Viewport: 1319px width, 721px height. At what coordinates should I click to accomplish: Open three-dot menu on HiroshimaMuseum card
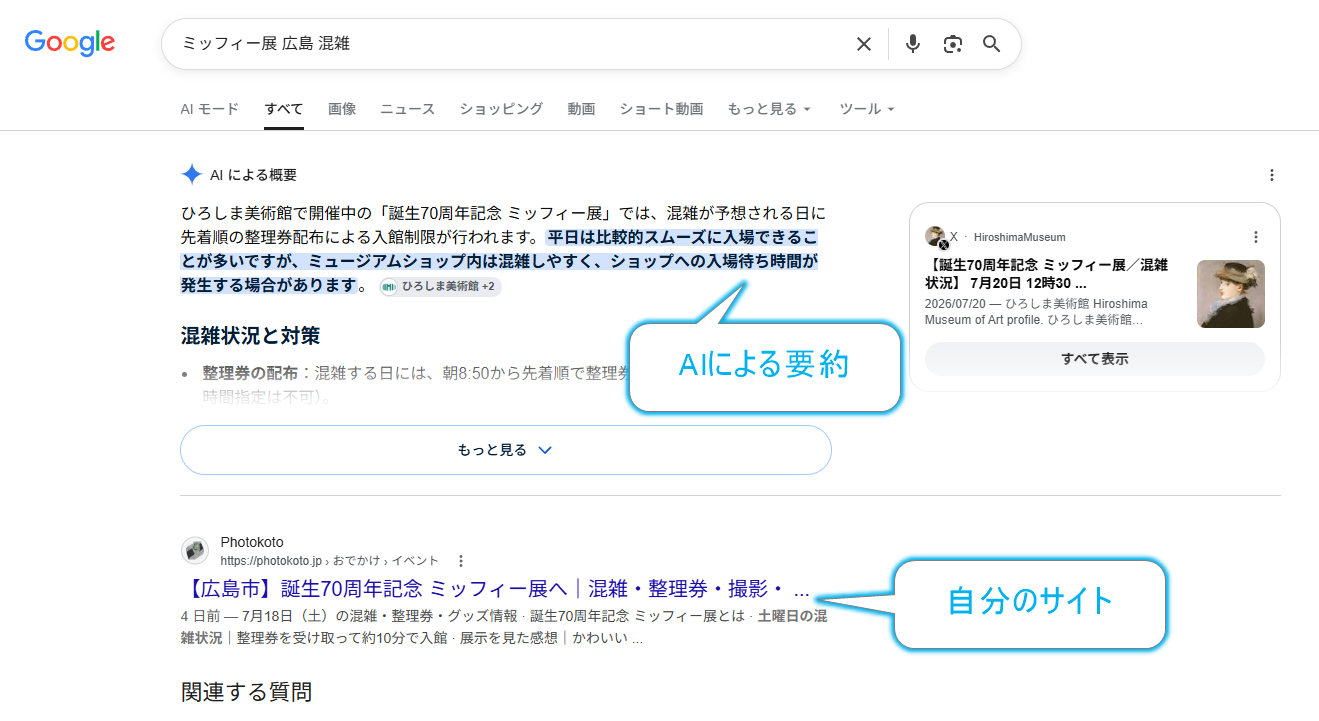click(x=1256, y=237)
